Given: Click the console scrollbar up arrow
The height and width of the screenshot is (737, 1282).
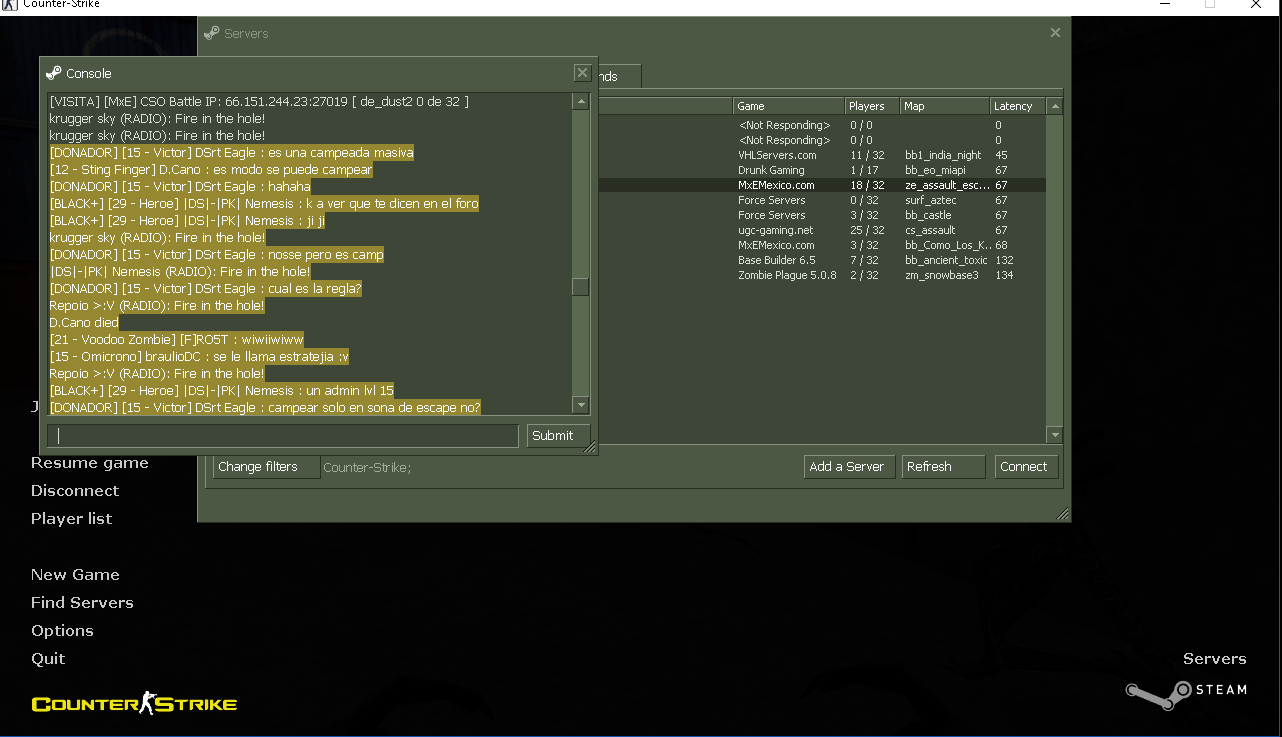Looking at the screenshot, I should [580, 101].
